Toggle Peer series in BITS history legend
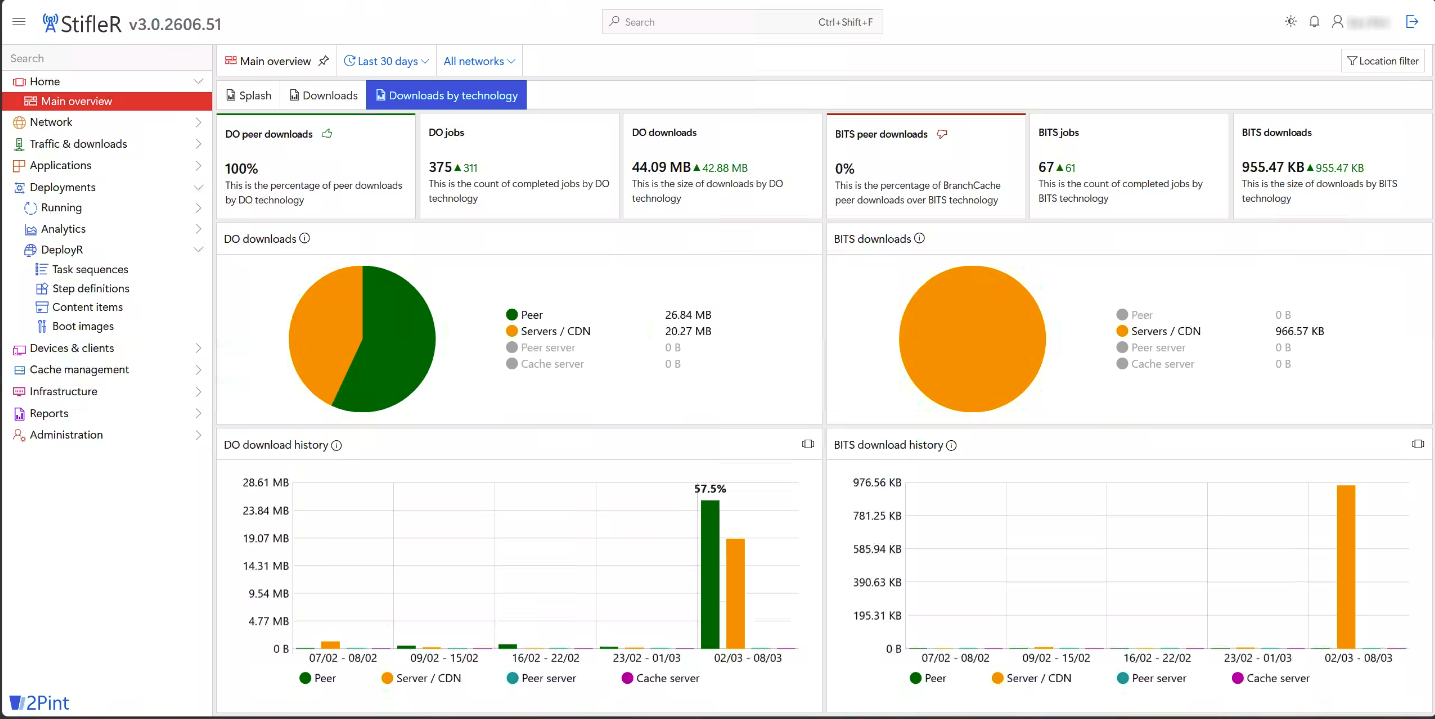The height and width of the screenshot is (719, 1435). (927, 678)
